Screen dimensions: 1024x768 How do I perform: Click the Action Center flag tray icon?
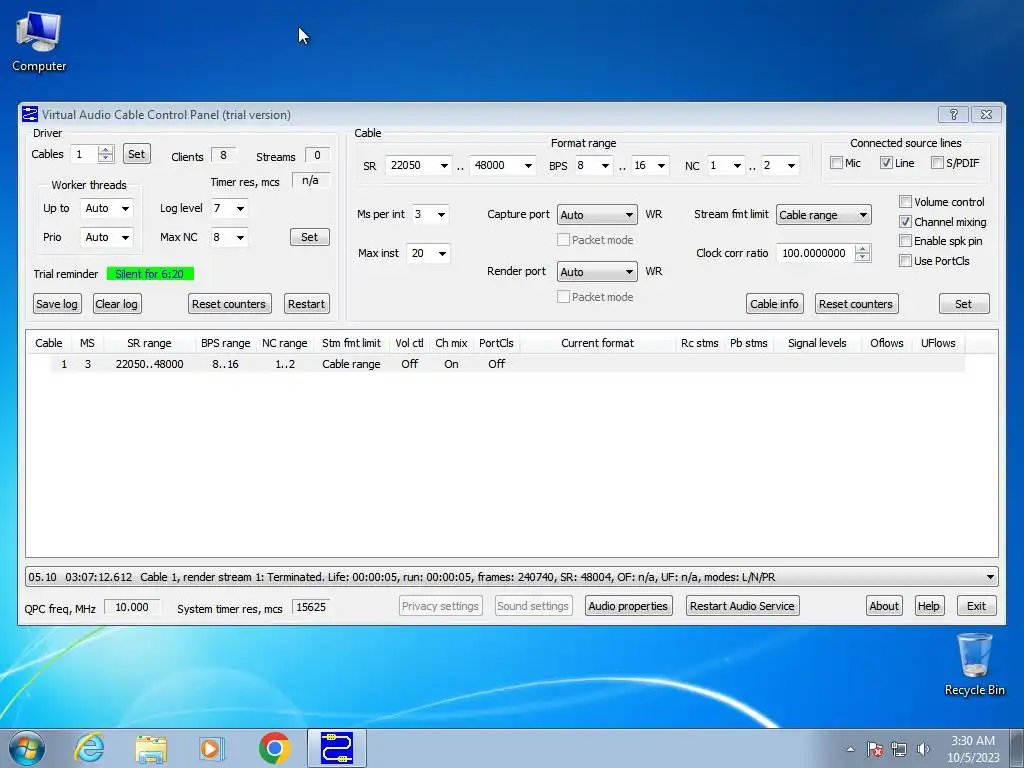pos(875,749)
